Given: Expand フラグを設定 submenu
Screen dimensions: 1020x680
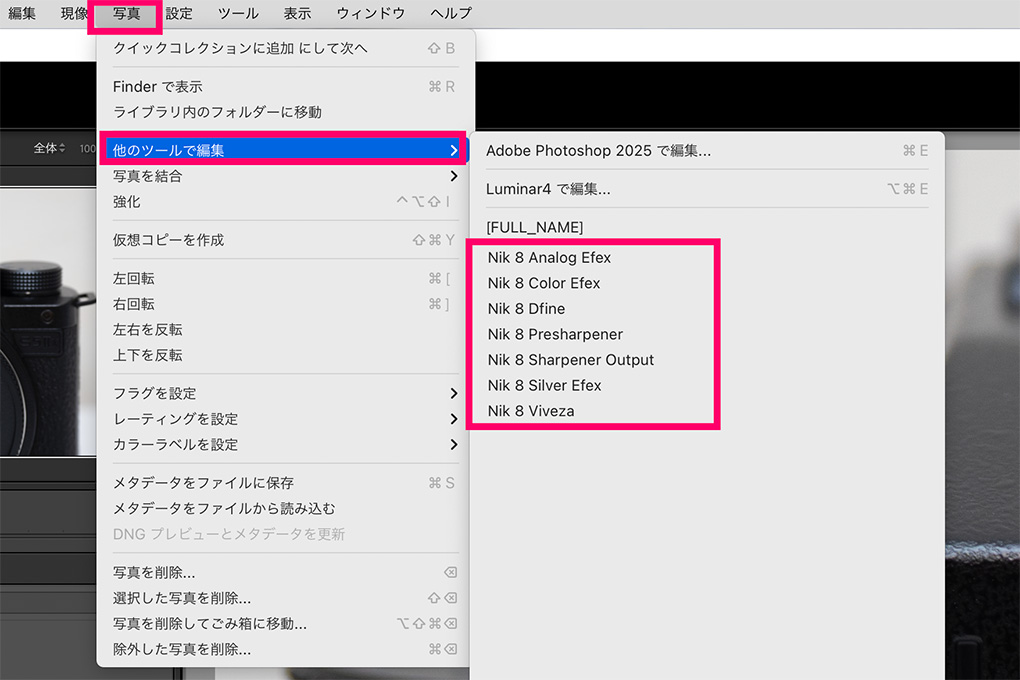Looking at the screenshot, I should (x=286, y=393).
